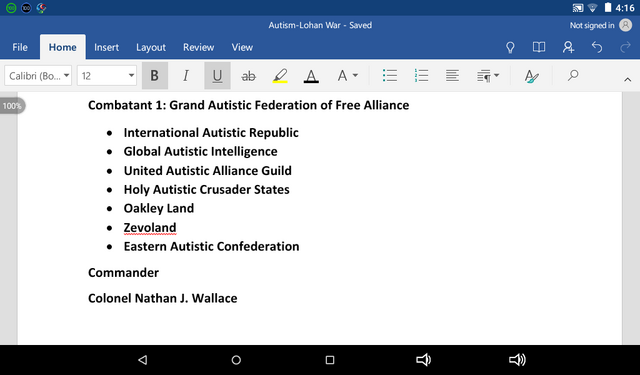Click the misspelled word Zevoland

click(x=150, y=228)
